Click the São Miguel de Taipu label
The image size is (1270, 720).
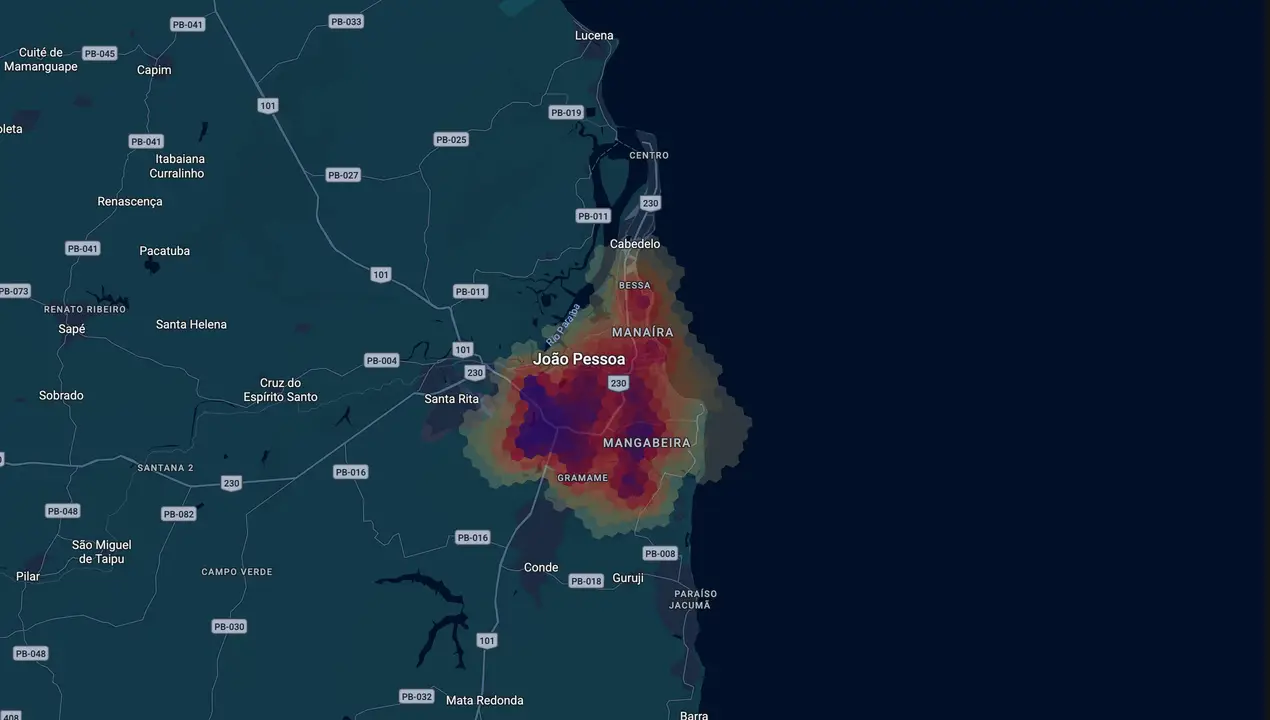[x=101, y=552]
